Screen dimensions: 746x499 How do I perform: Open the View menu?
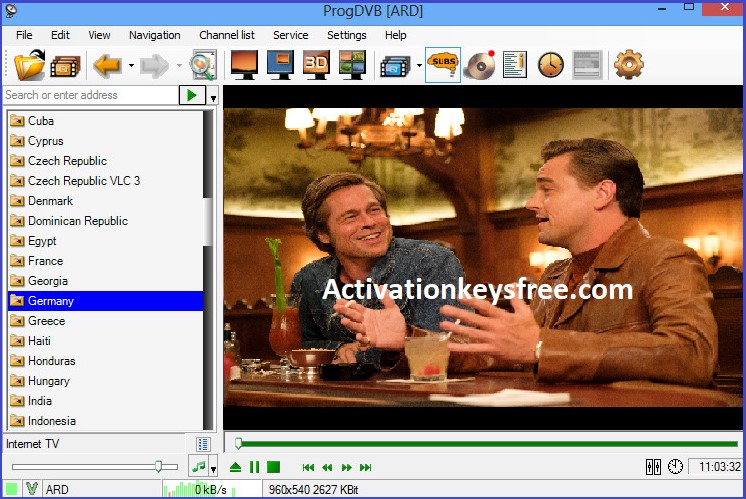pos(99,35)
